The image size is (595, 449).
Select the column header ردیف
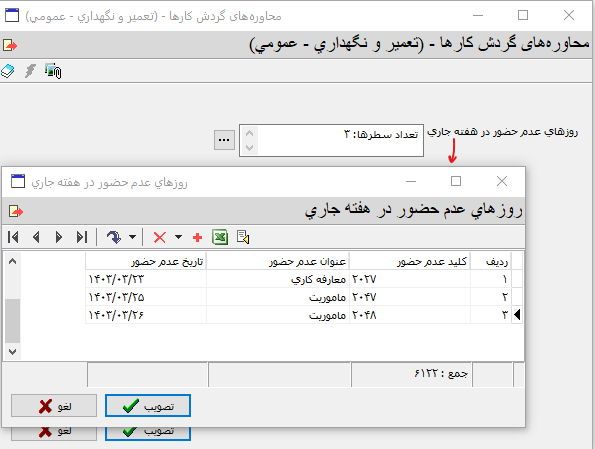[x=491, y=262]
